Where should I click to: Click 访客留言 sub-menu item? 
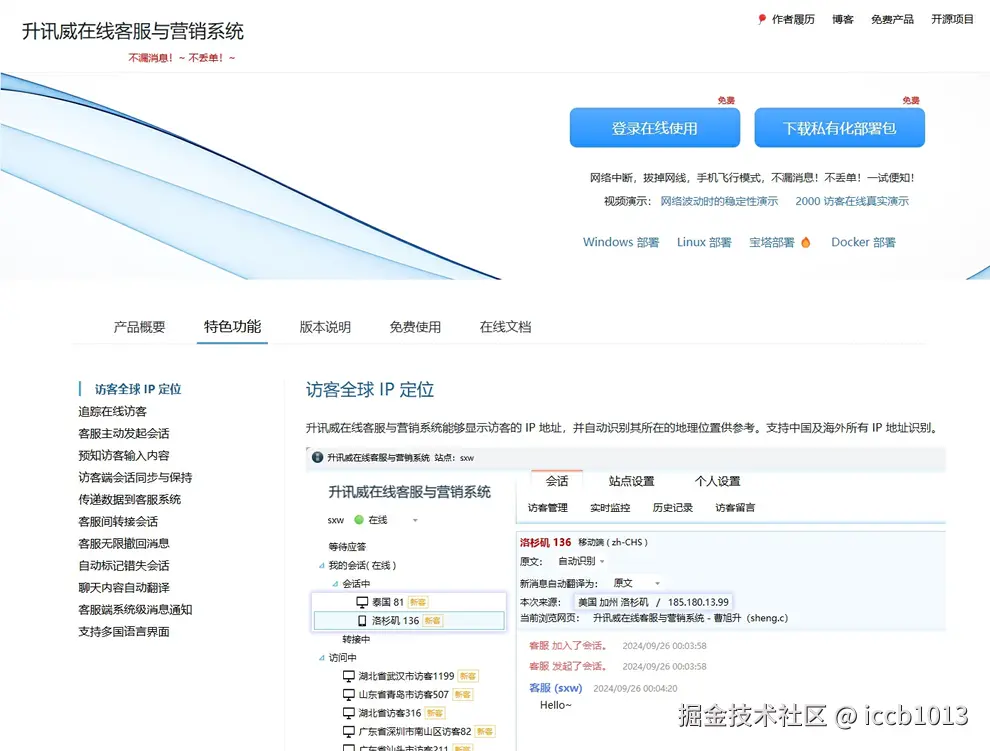[735, 508]
